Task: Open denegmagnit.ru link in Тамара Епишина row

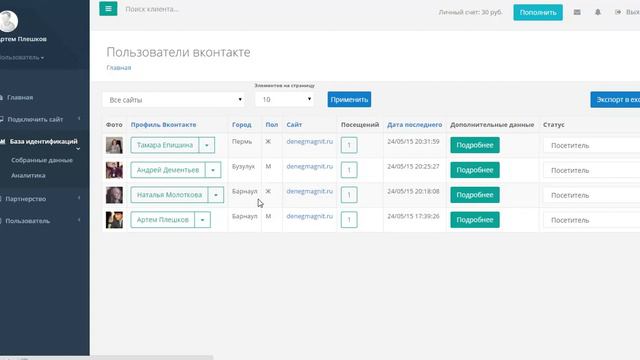Action: pos(310,142)
